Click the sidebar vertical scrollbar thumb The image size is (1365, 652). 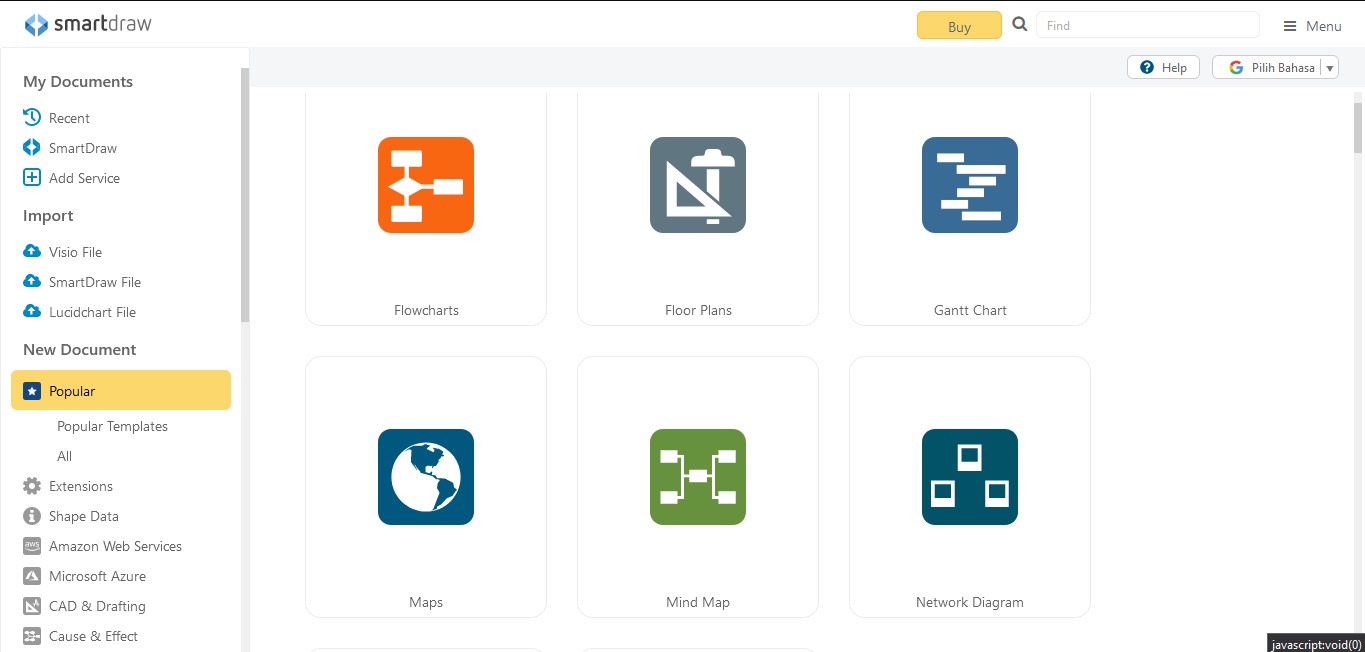tap(245, 195)
